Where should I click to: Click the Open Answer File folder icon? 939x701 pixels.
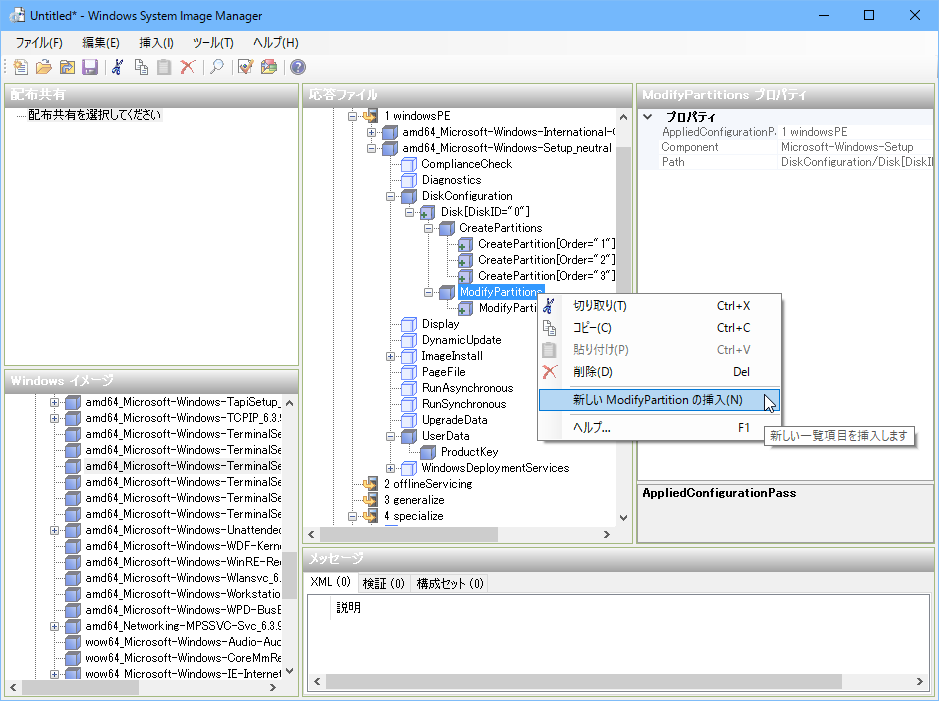pyautogui.click(x=44, y=67)
